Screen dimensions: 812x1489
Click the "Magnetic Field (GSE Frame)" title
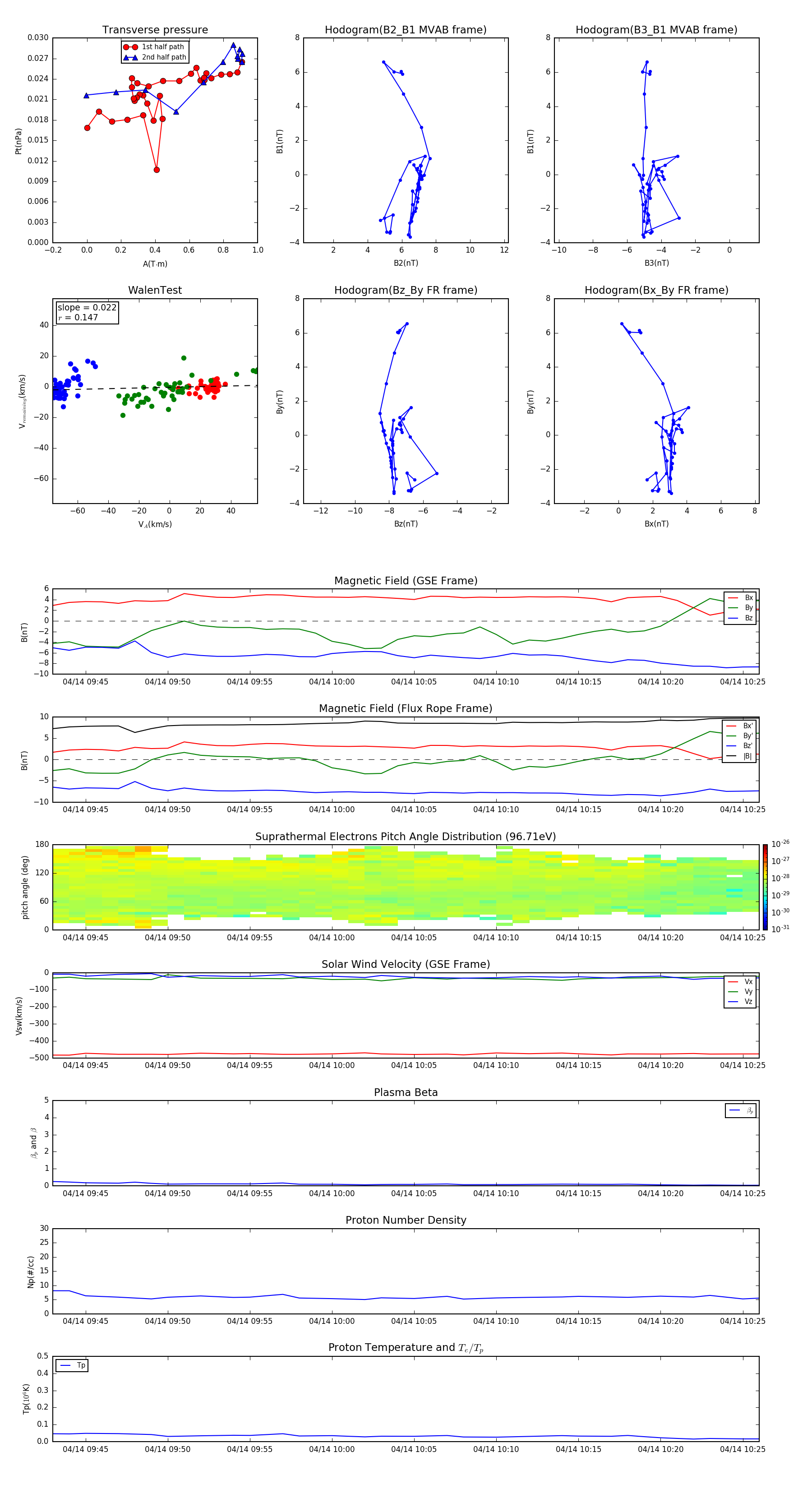(406, 581)
